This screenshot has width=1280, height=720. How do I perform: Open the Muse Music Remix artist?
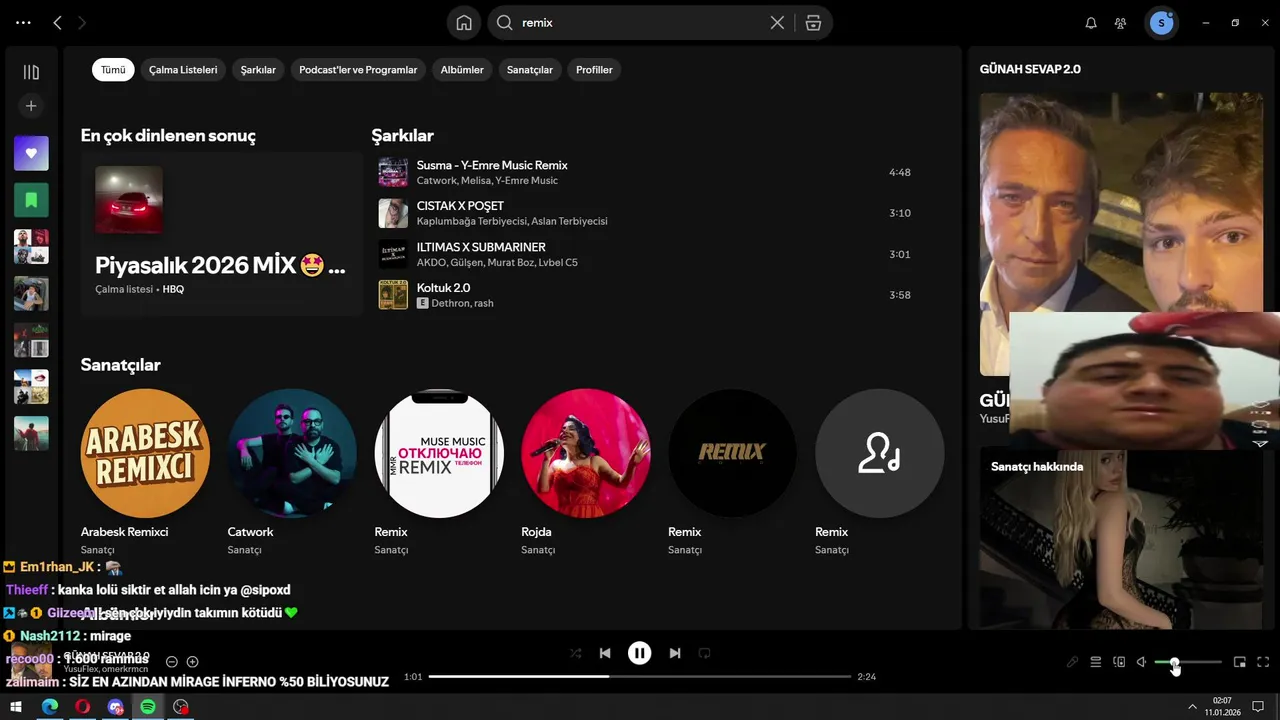pyautogui.click(x=439, y=472)
